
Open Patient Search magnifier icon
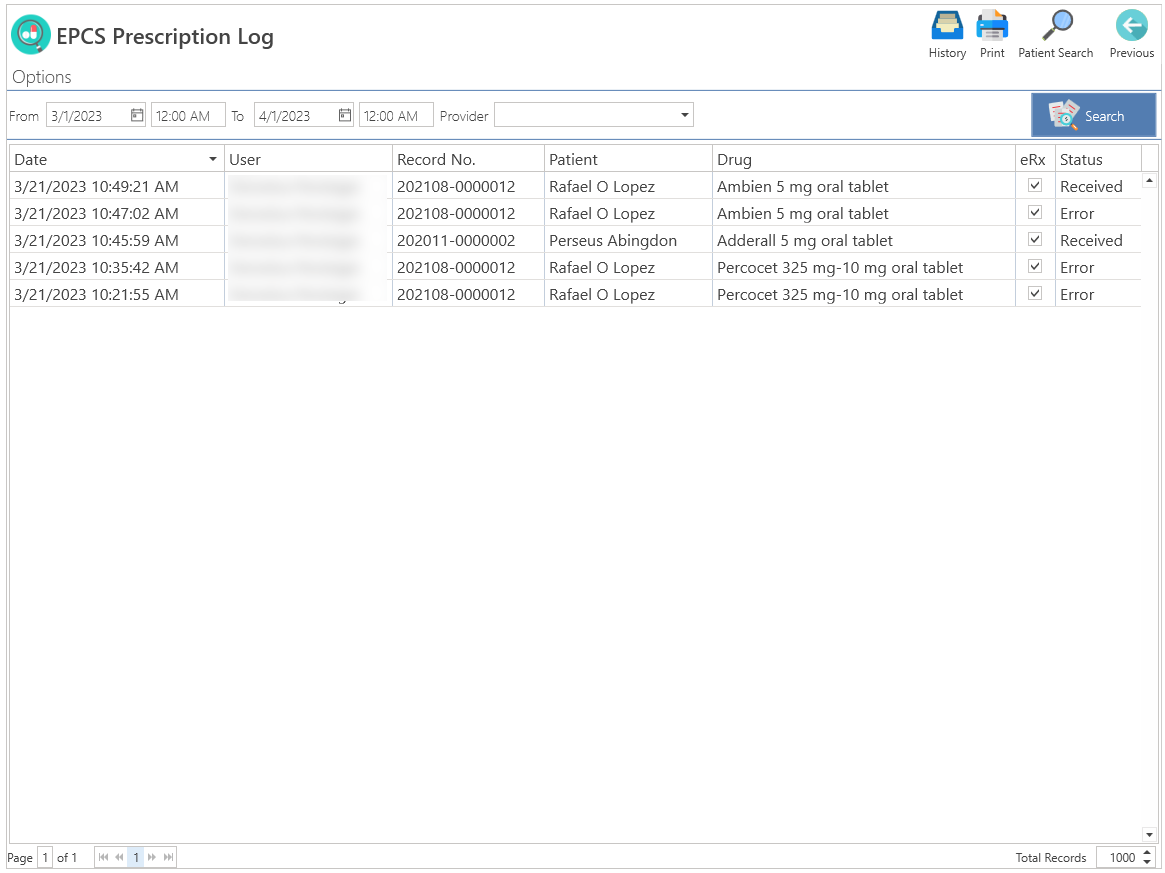click(x=1057, y=26)
